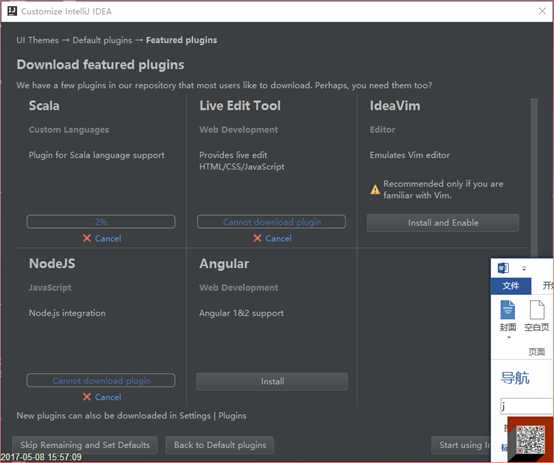Viewport: 554px width, 463px height.
Task: Click the 导航 pane heading in Word
Action: pos(515,378)
